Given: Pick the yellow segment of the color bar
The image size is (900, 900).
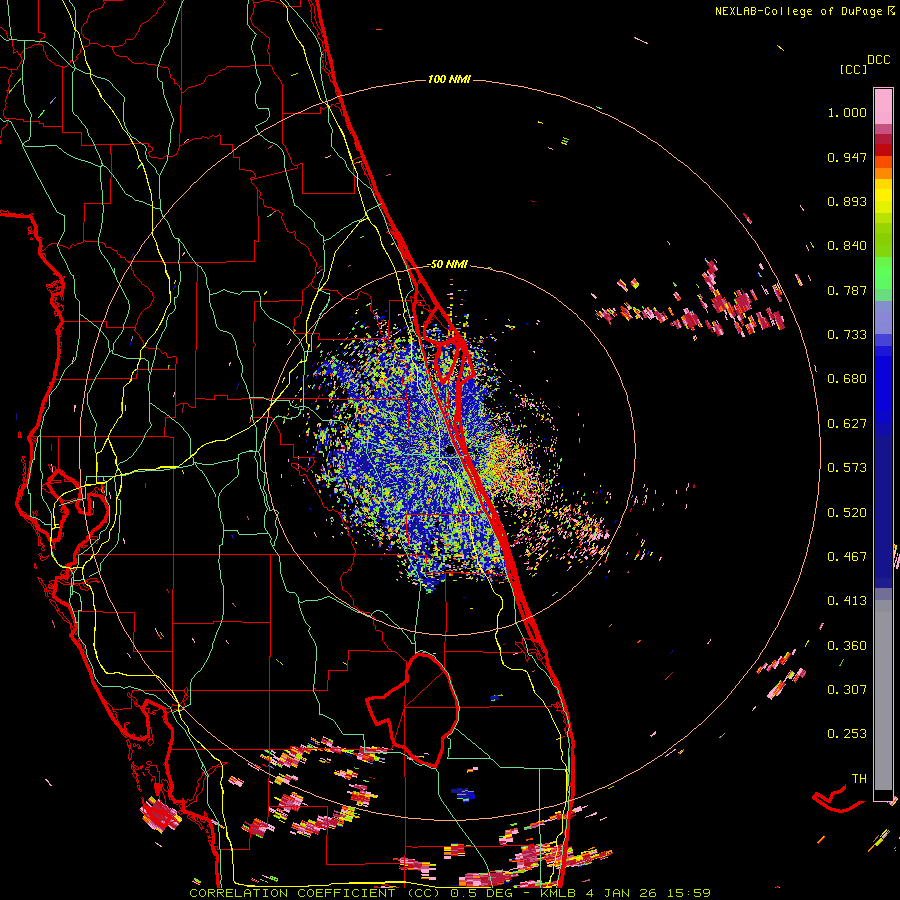Looking at the screenshot, I should [x=883, y=196].
